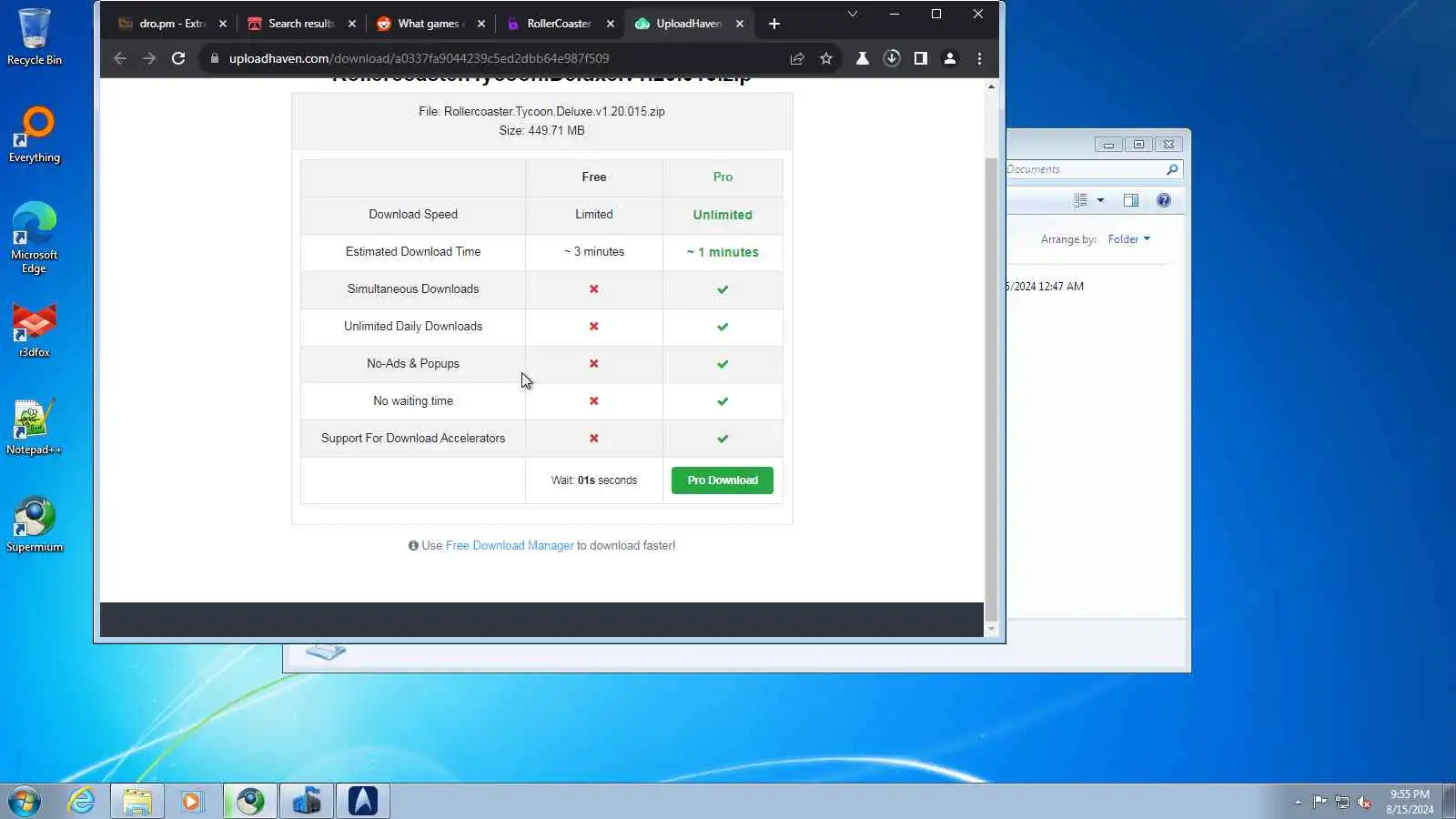Close the What games tab
Viewport: 1456px width, 819px height.
(481, 24)
